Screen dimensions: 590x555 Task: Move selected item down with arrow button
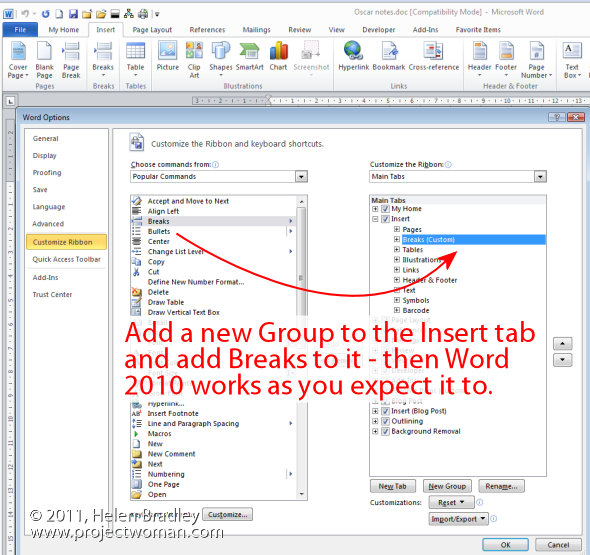pos(563,360)
